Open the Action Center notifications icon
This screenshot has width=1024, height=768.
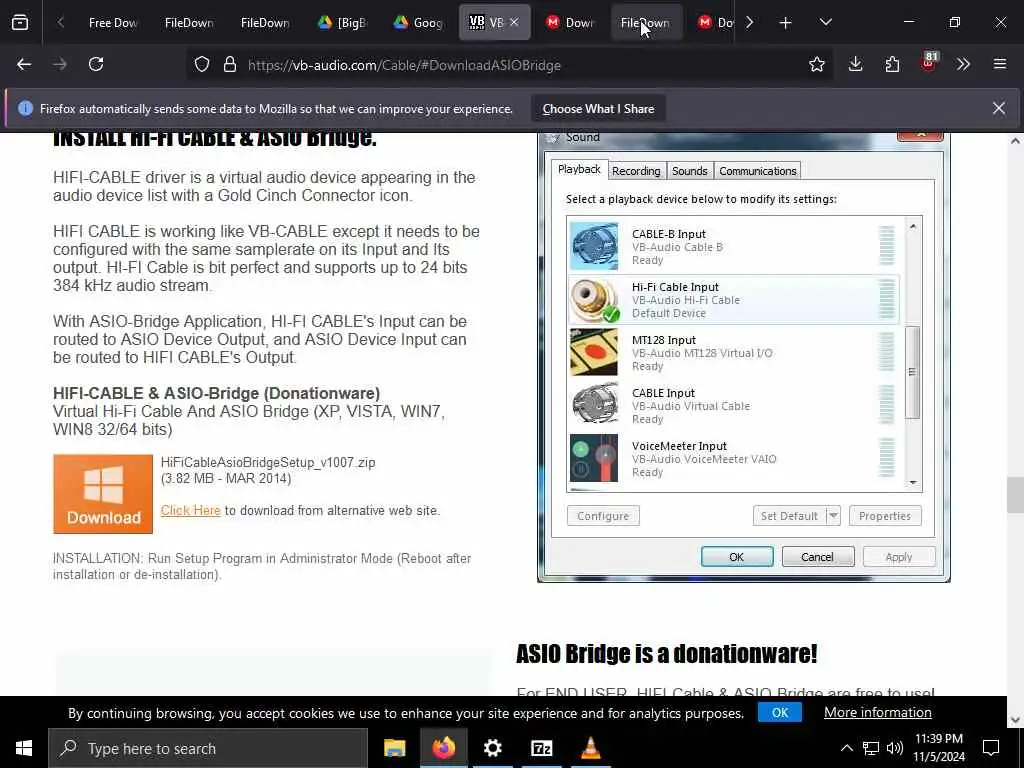tap(991, 748)
